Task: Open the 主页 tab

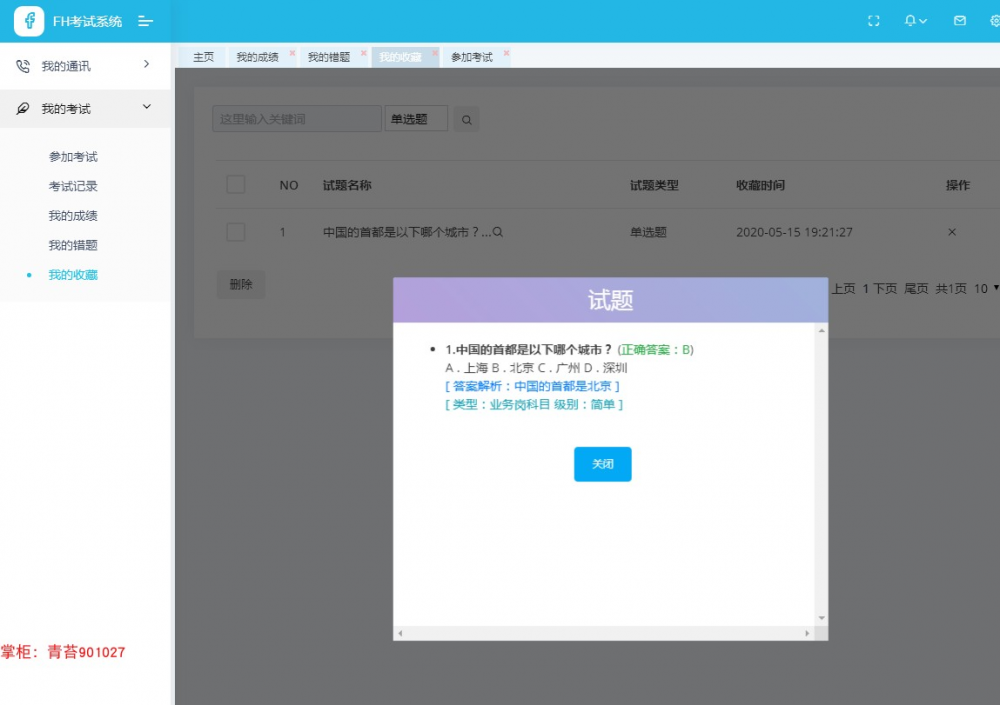Action: coord(203,57)
